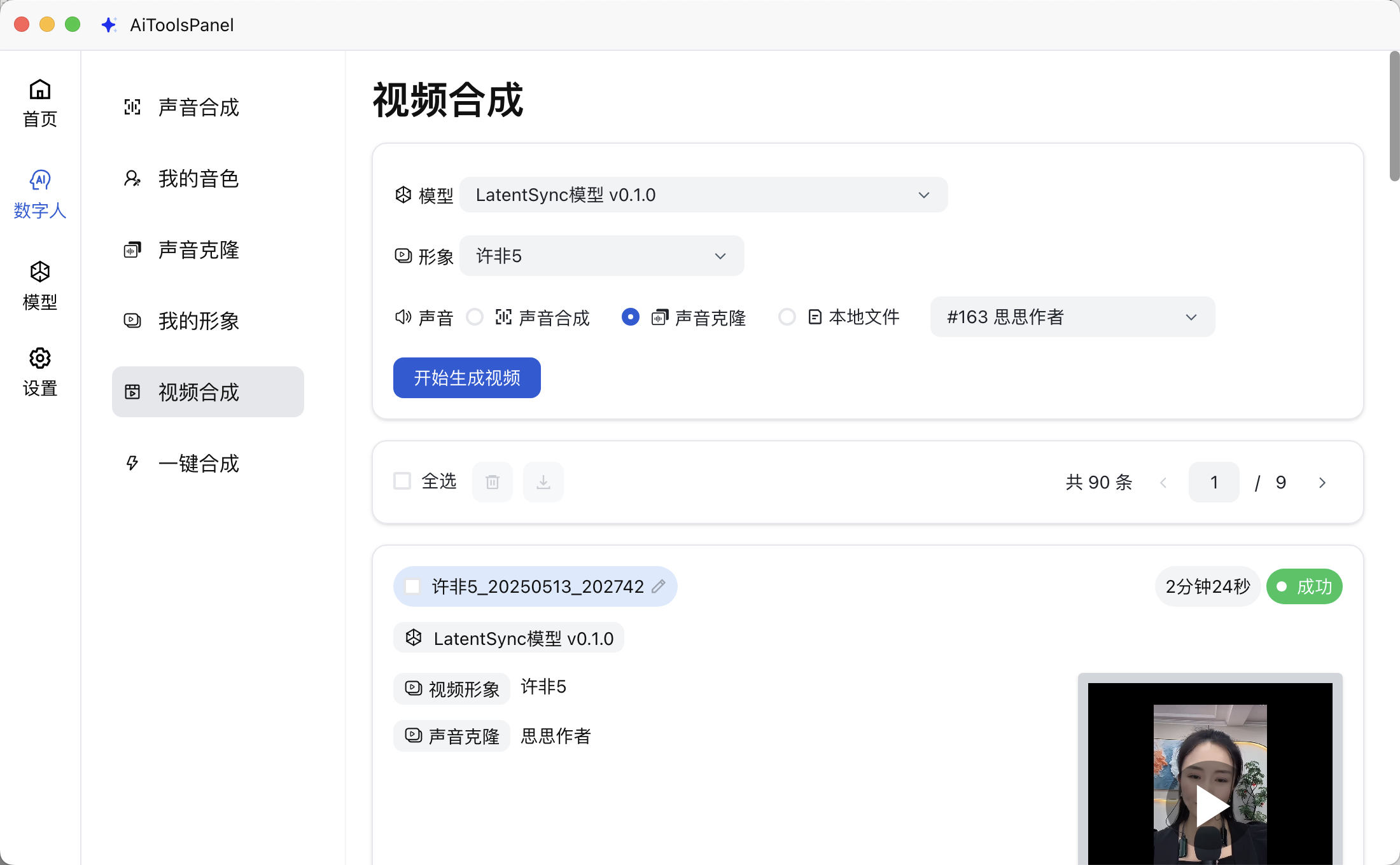Click the 我的形象 video icon
This screenshot has width=1400, height=865.
coord(132,321)
